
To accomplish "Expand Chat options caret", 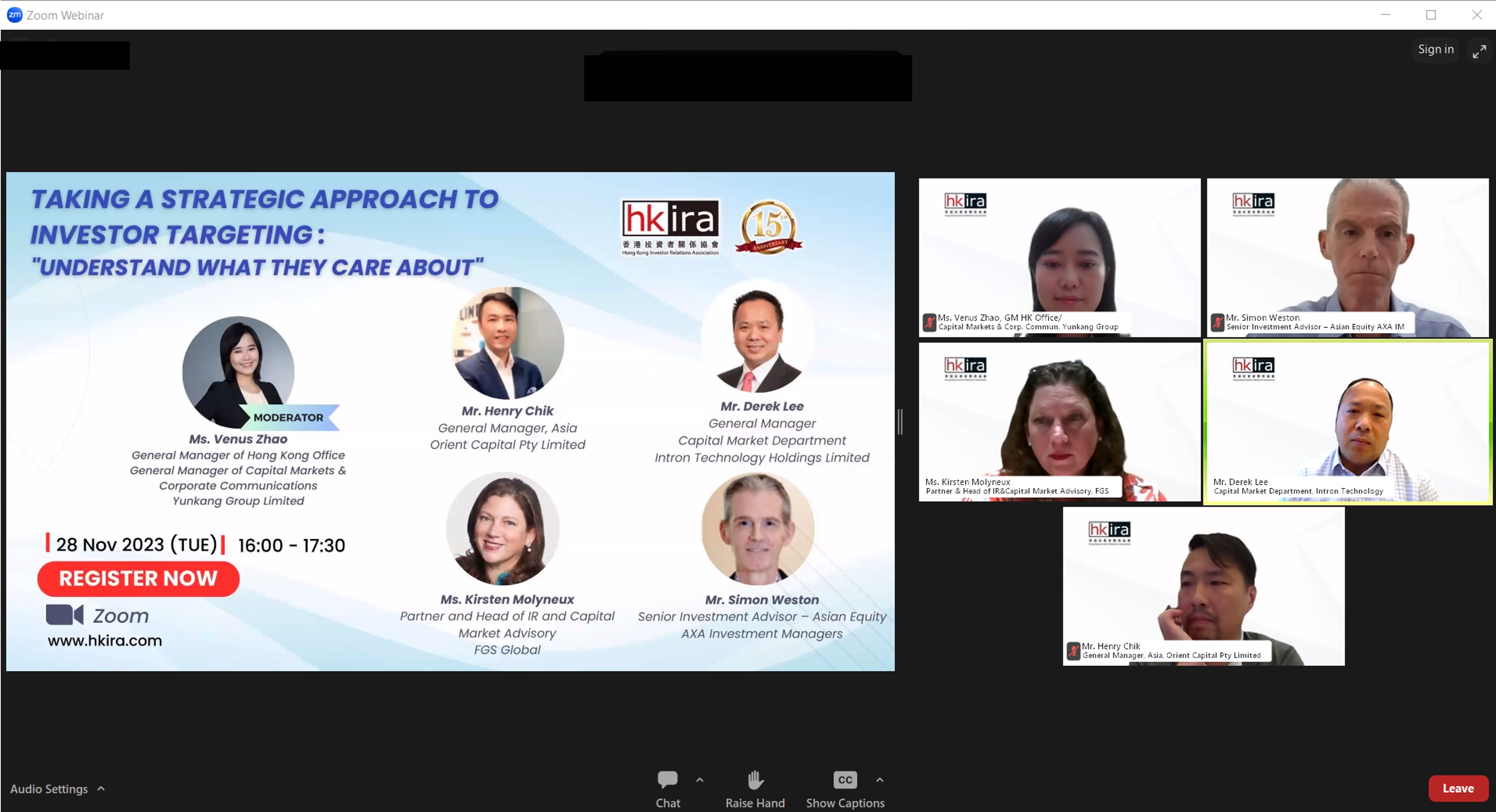I will pyautogui.click(x=700, y=780).
